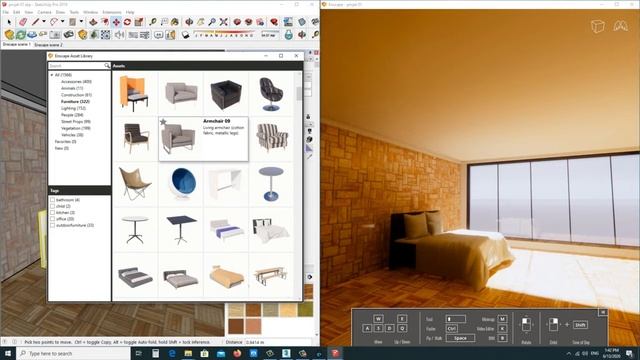Select the People category
This screenshot has width=640, height=360.
pyautogui.click(x=72, y=115)
